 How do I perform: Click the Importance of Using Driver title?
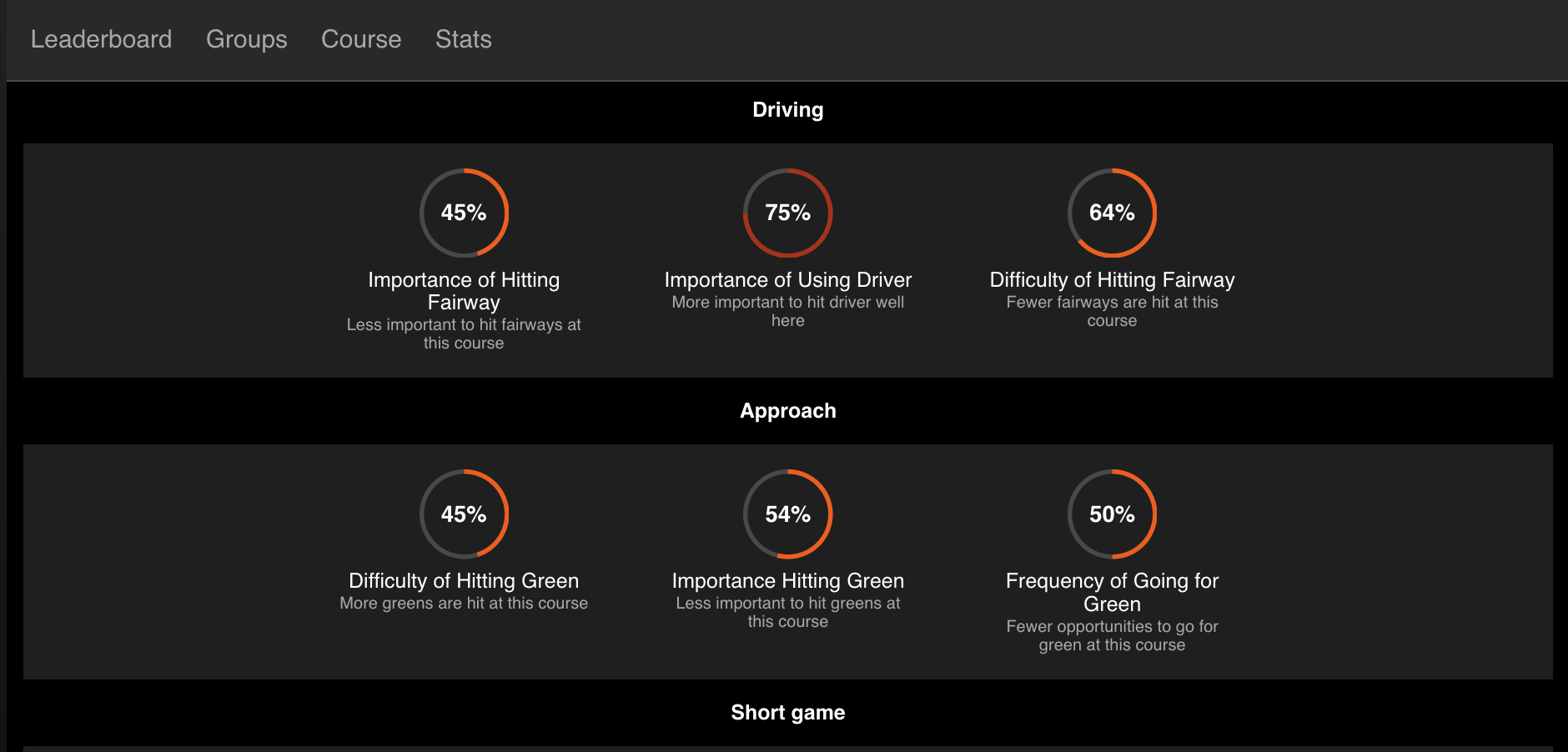point(787,280)
